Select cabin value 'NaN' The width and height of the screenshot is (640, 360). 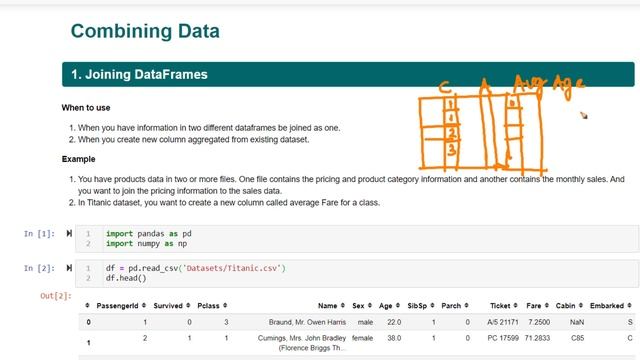coord(577,322)
